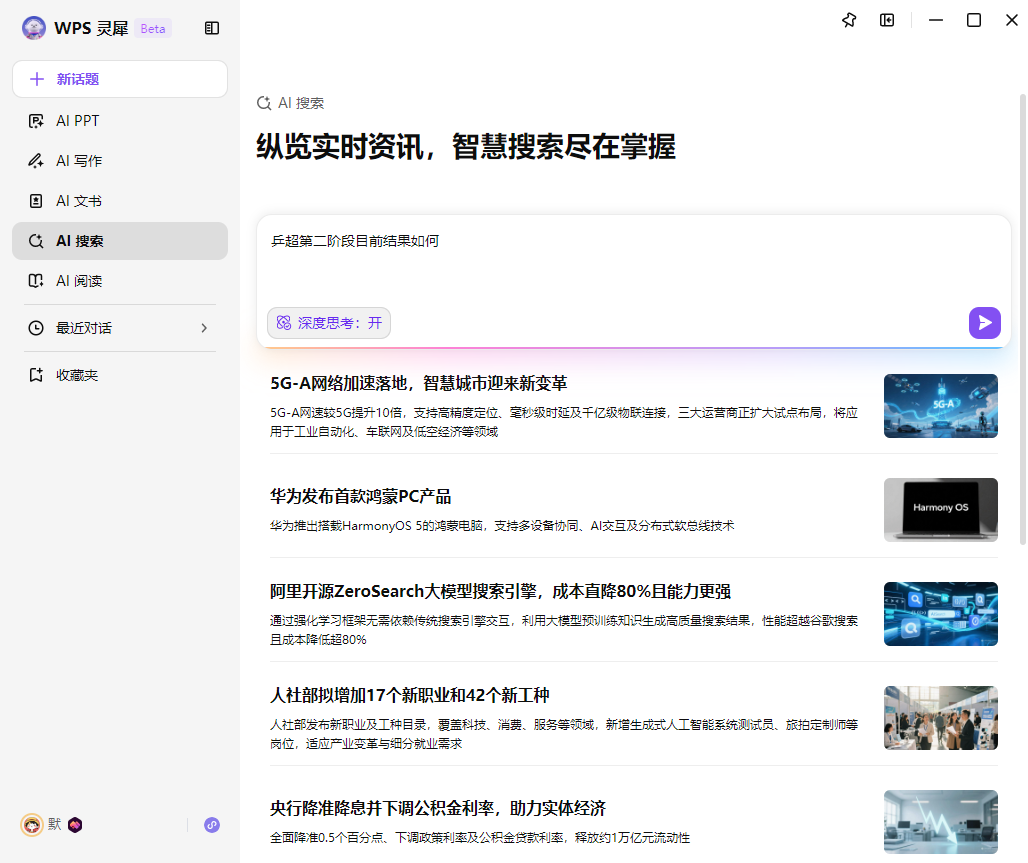Image resolution: width=1028 pixels, height=863 pixels.
Task: Open the membership badge next to 默
Action: [x=76, y=824]
